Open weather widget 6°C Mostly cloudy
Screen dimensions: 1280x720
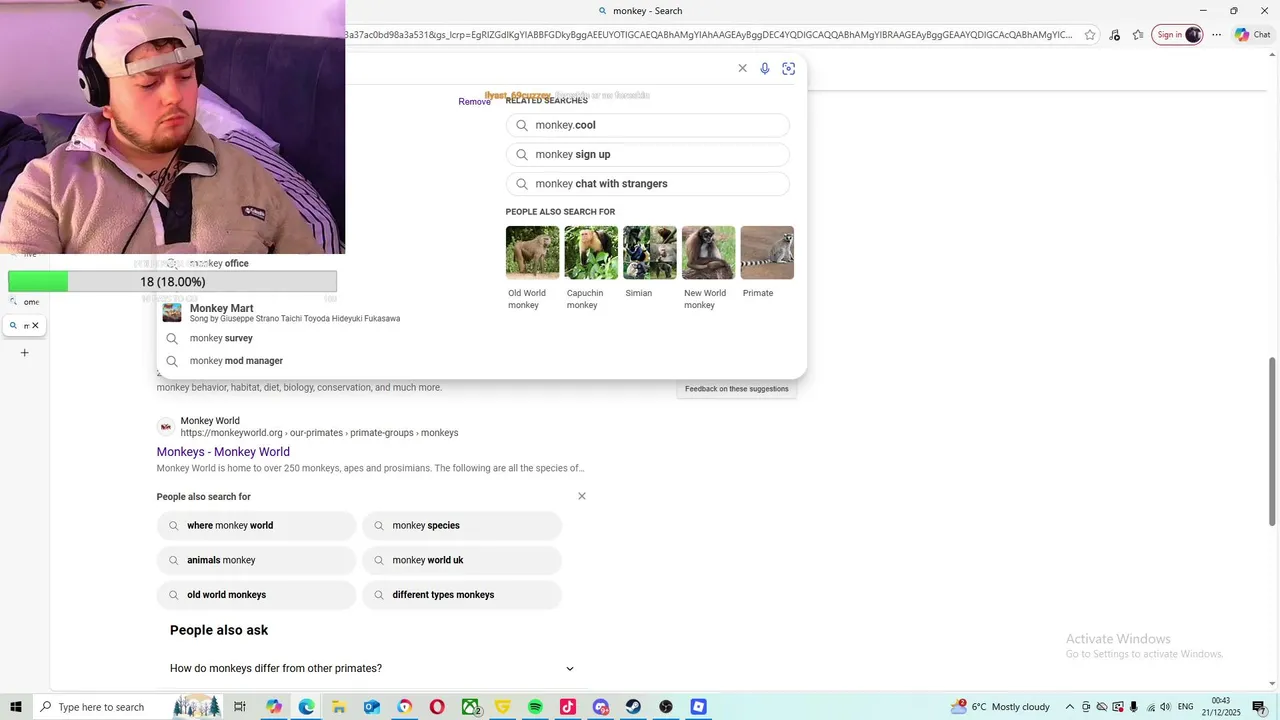(x=1000, y=707)
